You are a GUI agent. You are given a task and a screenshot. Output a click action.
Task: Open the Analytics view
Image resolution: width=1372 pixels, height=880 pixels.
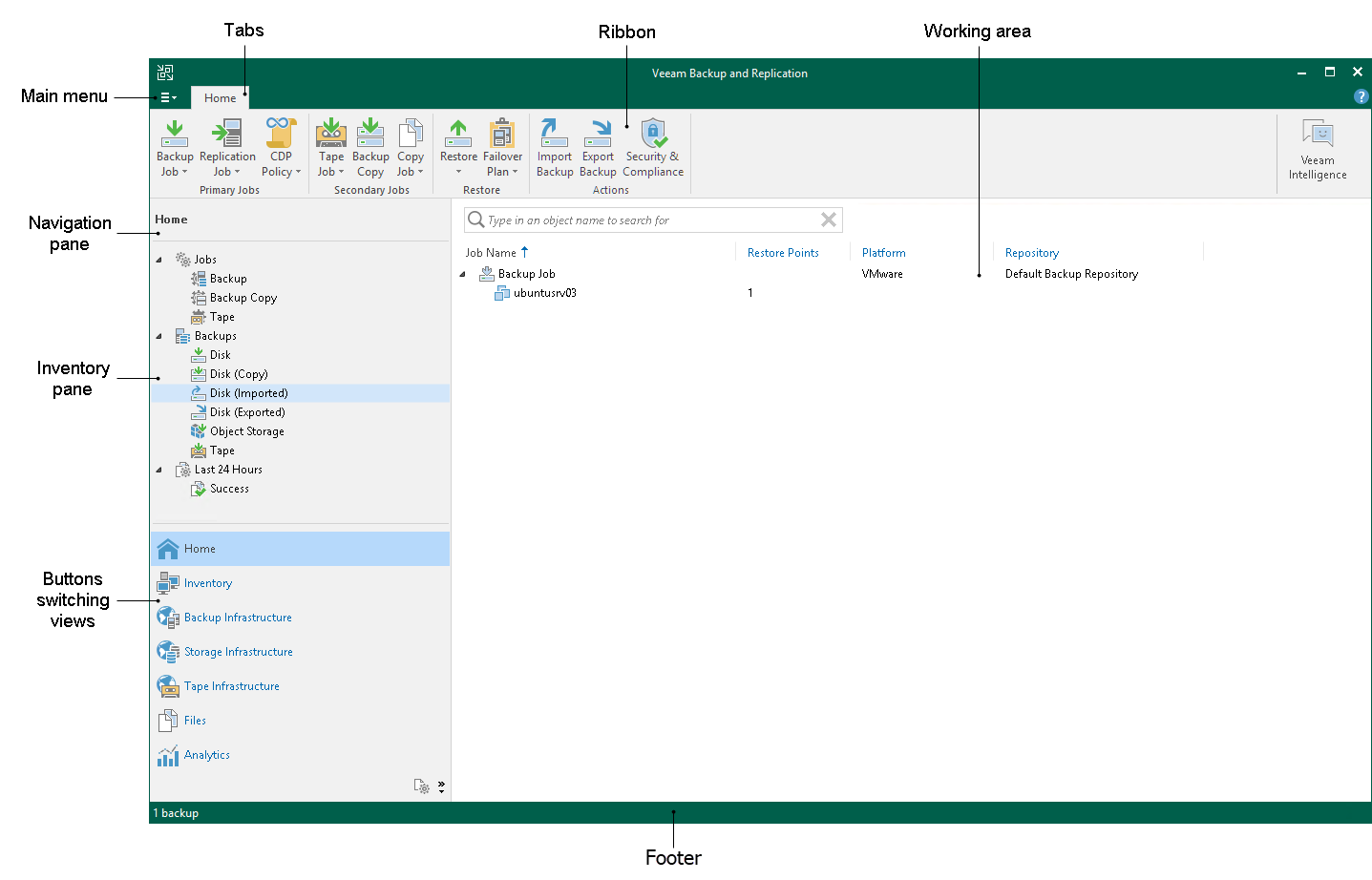pyautogui.click(x=206, y=755)
